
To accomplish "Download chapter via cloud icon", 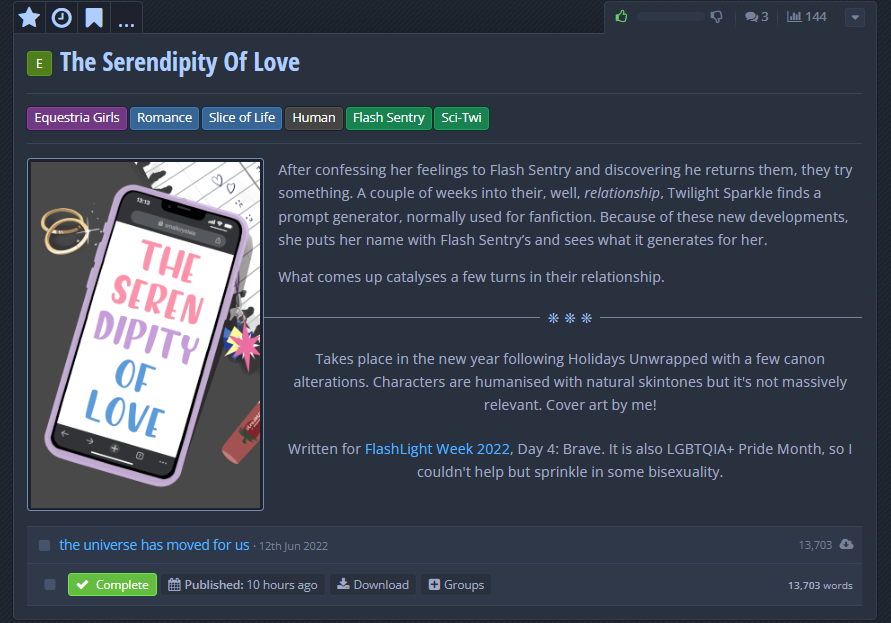I will [846, 545].
